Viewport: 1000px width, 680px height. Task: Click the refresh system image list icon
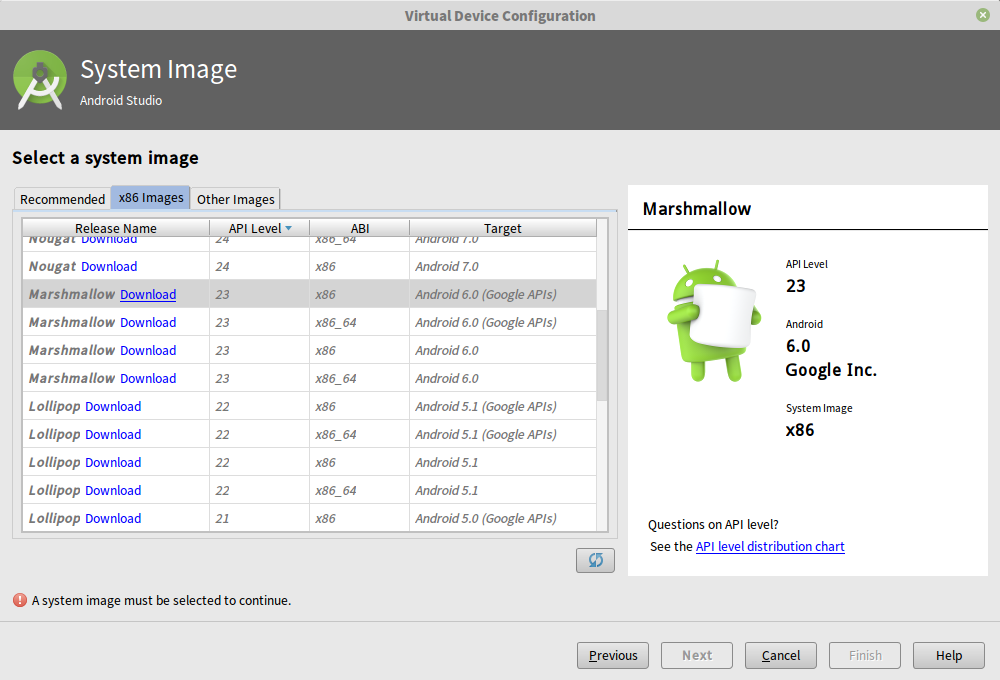coord(595,560)
